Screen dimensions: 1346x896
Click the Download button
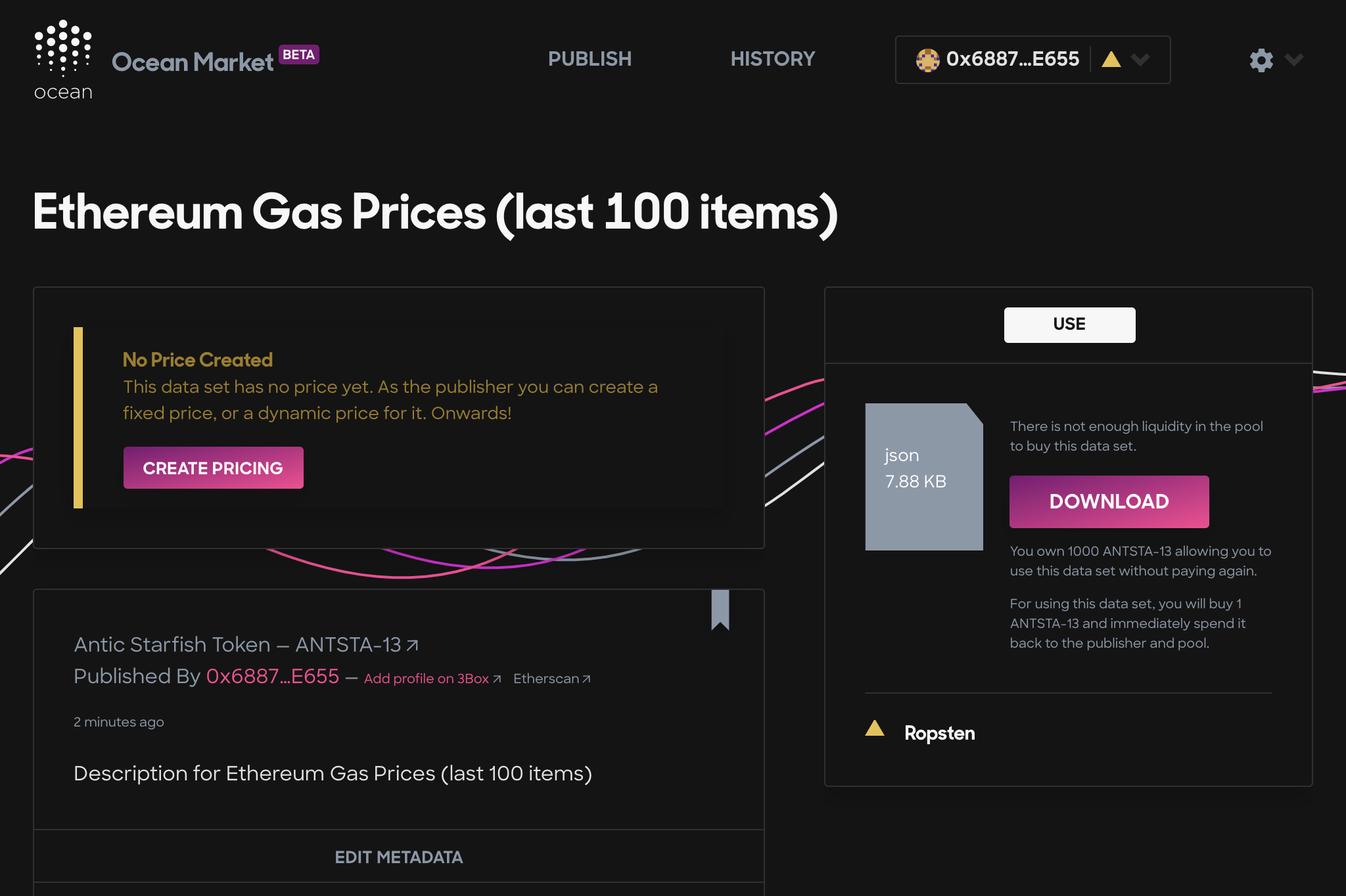click(x=1109, y=501)
